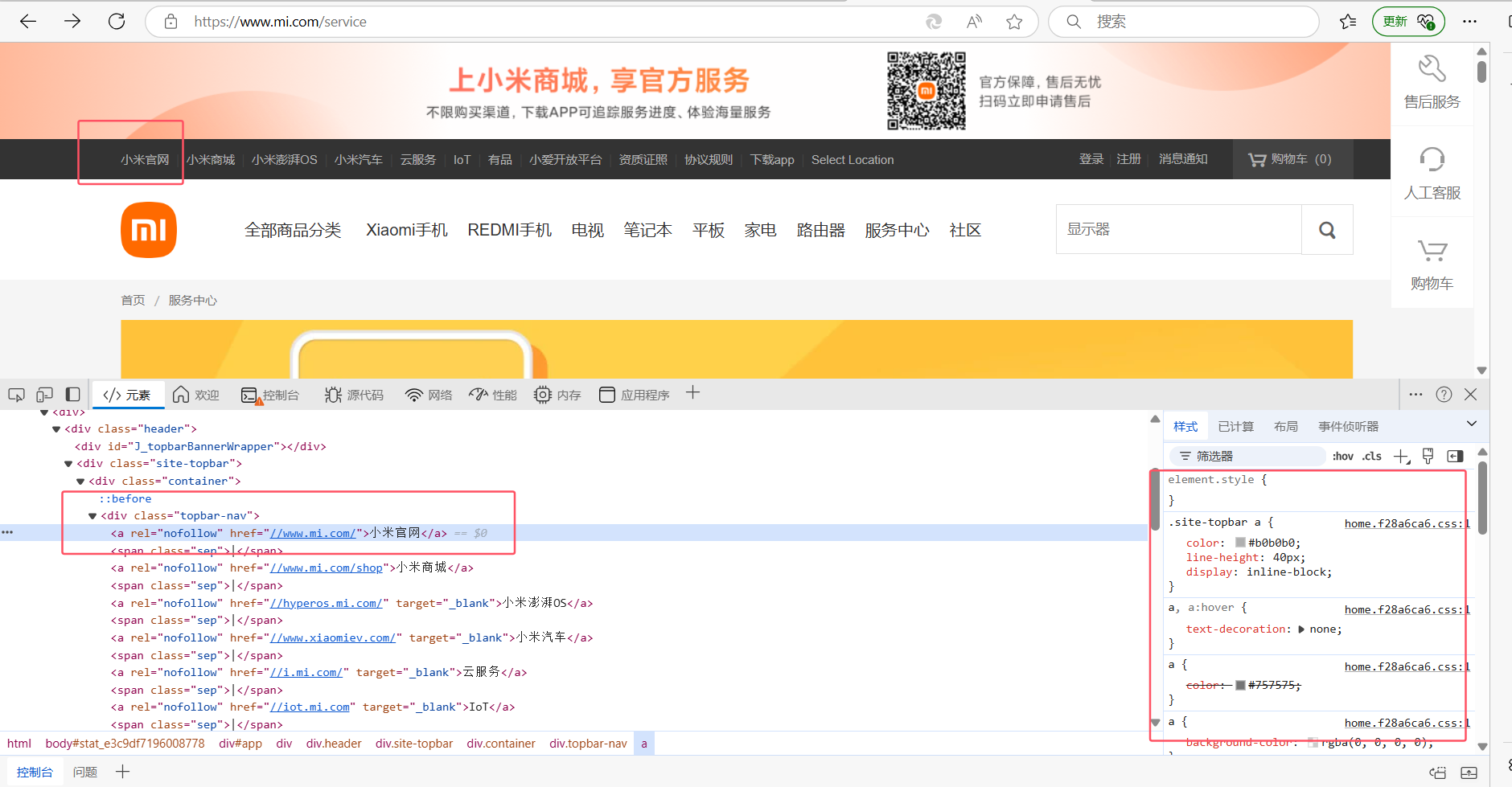Viewport: 1512px width, 787px height.
Task: Toggle .cls class editor button
Action: tap(1372, 456)
